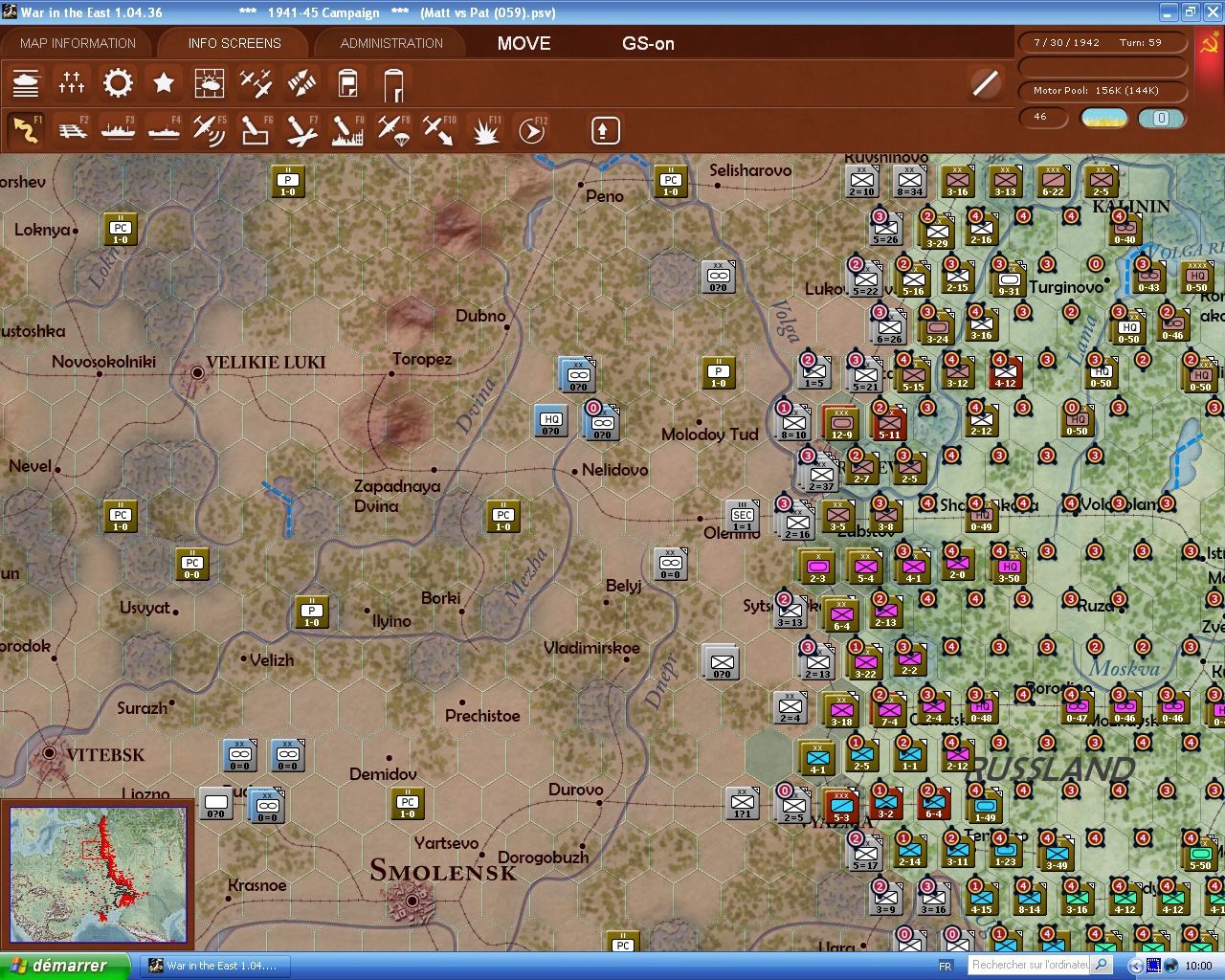The width and height of the screenshot is (1225, 980).
Task: Click the diagonal slash round button
Action: click(x=985, y=83)
